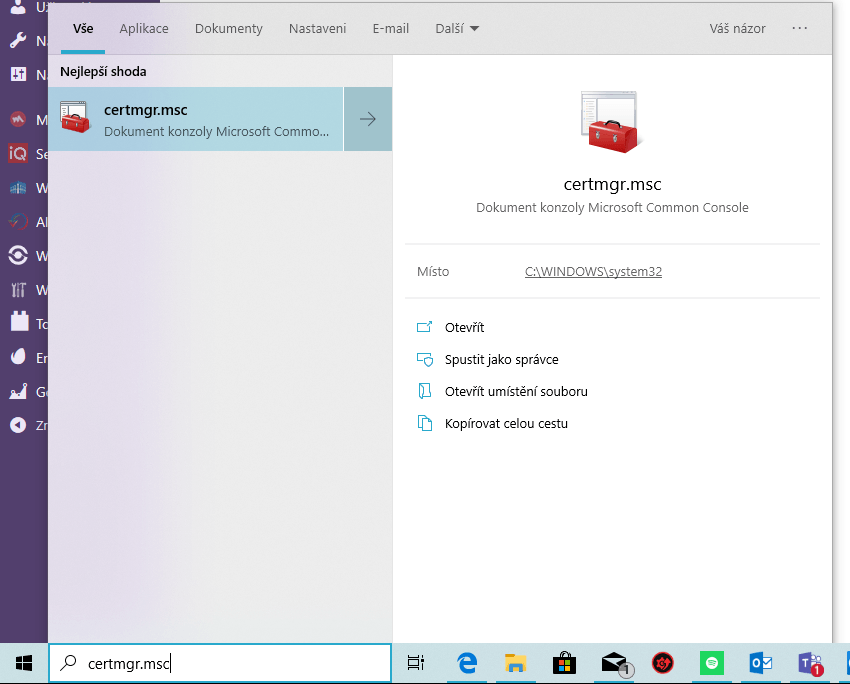
Task: Open Microsoft Teams from taskbar
Action: [x=810, y=663]
